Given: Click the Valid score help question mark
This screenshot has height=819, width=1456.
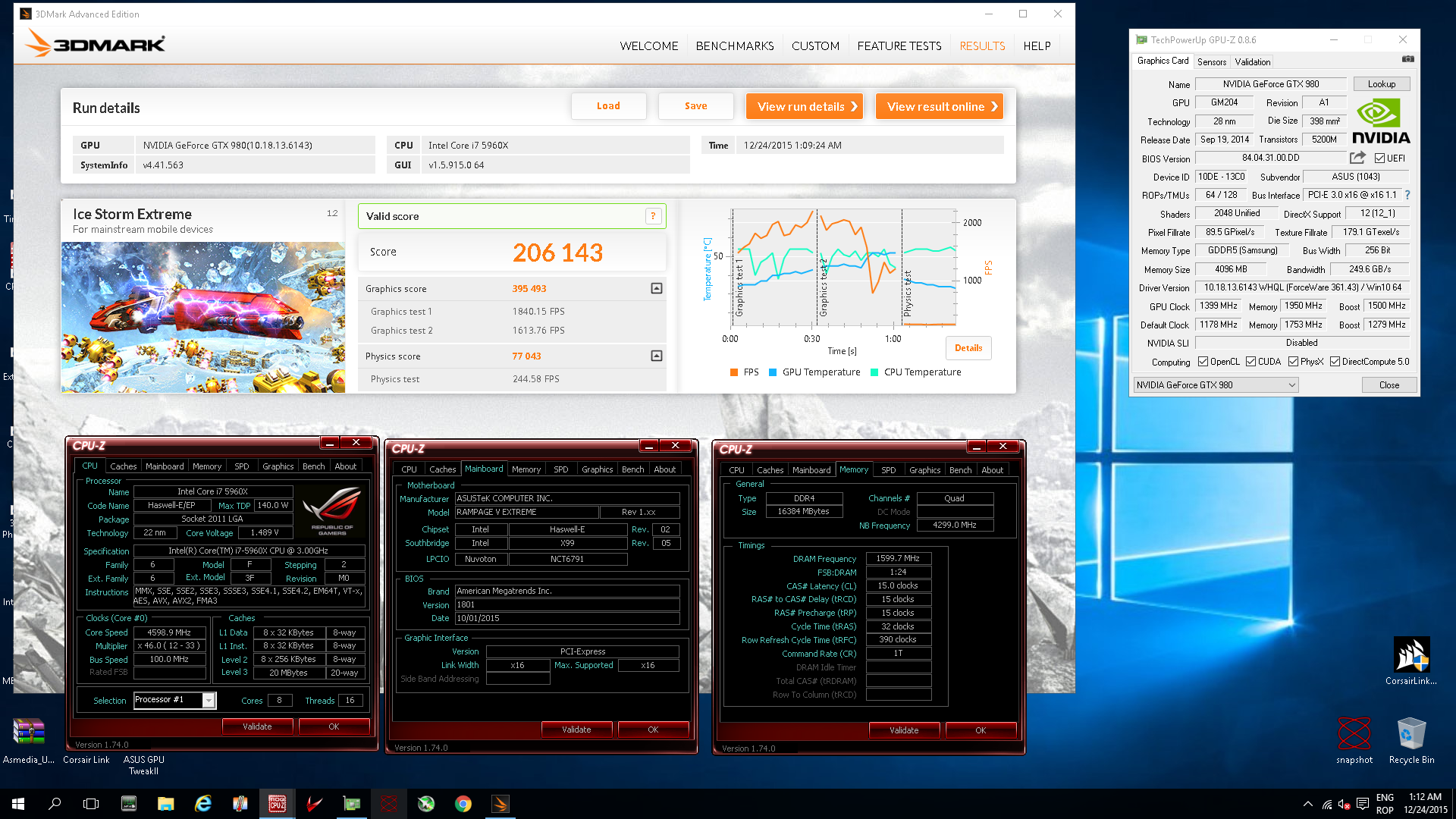Looking at the screenshot, I should pyautogui.click(x=653, y=216).
